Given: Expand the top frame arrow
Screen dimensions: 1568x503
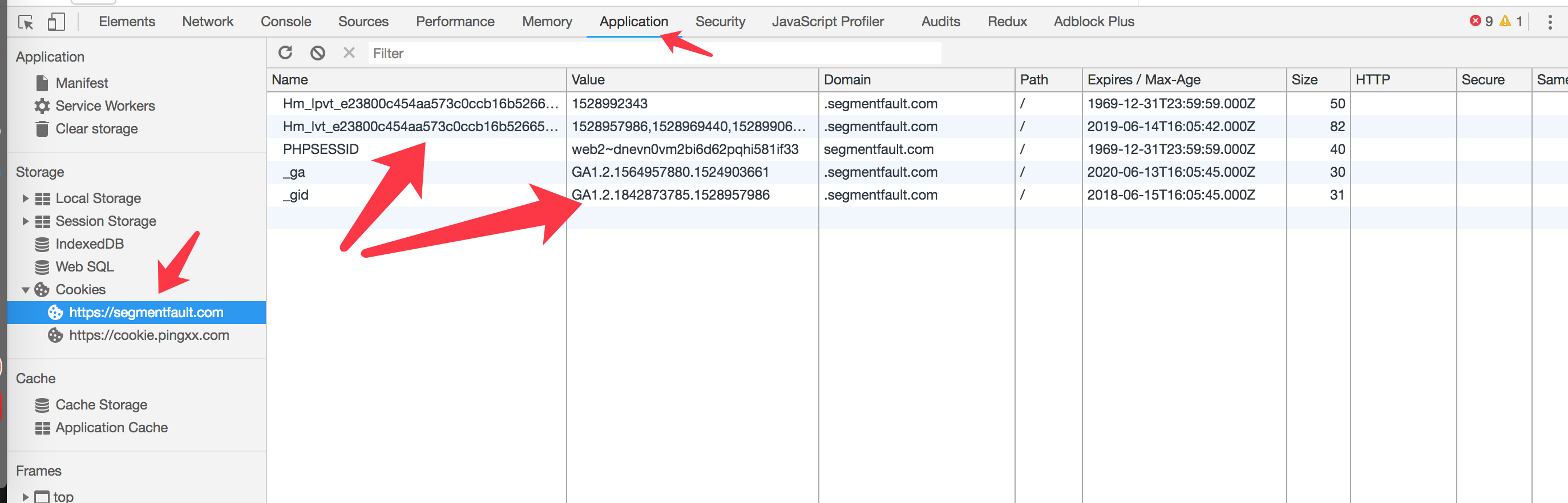Looking at the screenshot, I should pyautogui.click(x=26, y=496).
